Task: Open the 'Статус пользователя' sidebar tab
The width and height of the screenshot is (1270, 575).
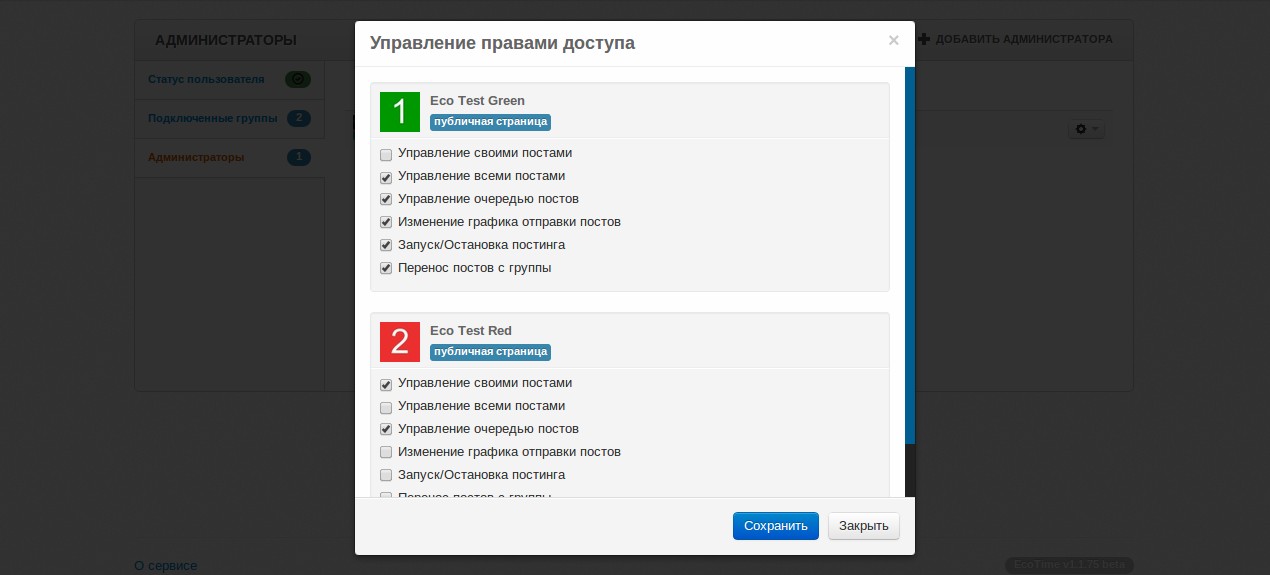Action: pyautogui.click(x=206, y=79)
